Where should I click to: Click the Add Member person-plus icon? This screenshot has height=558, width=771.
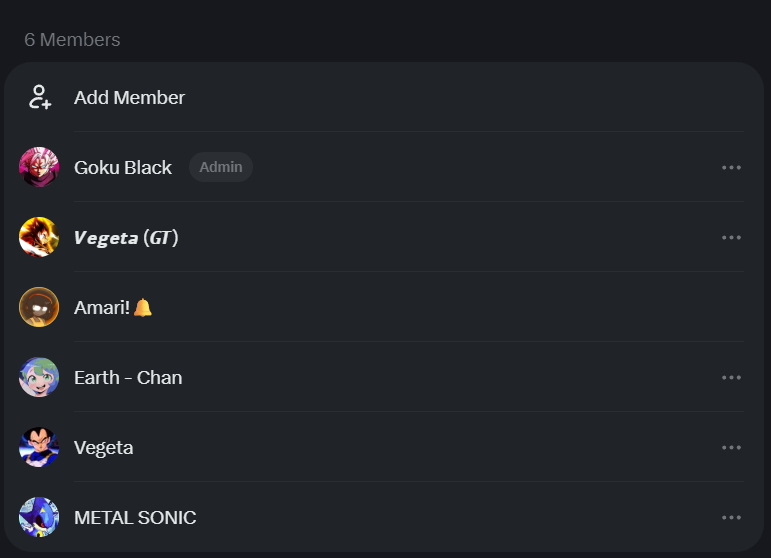(x=40, y=97)
